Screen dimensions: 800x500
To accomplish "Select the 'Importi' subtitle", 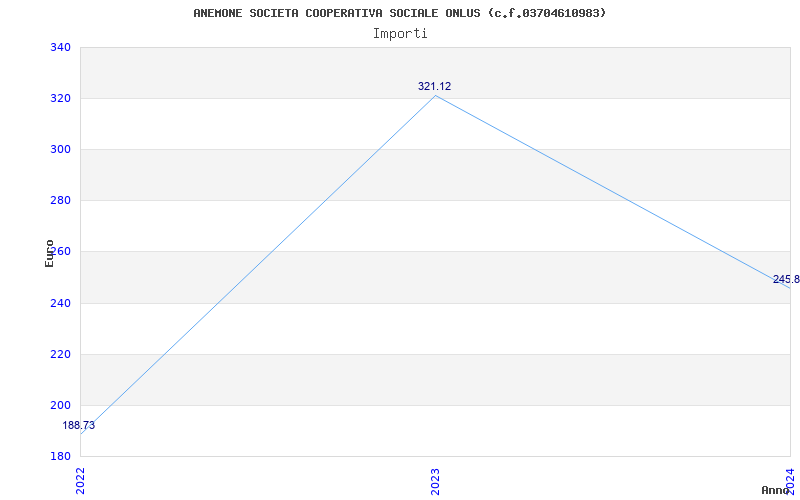I will pos(400,34).
